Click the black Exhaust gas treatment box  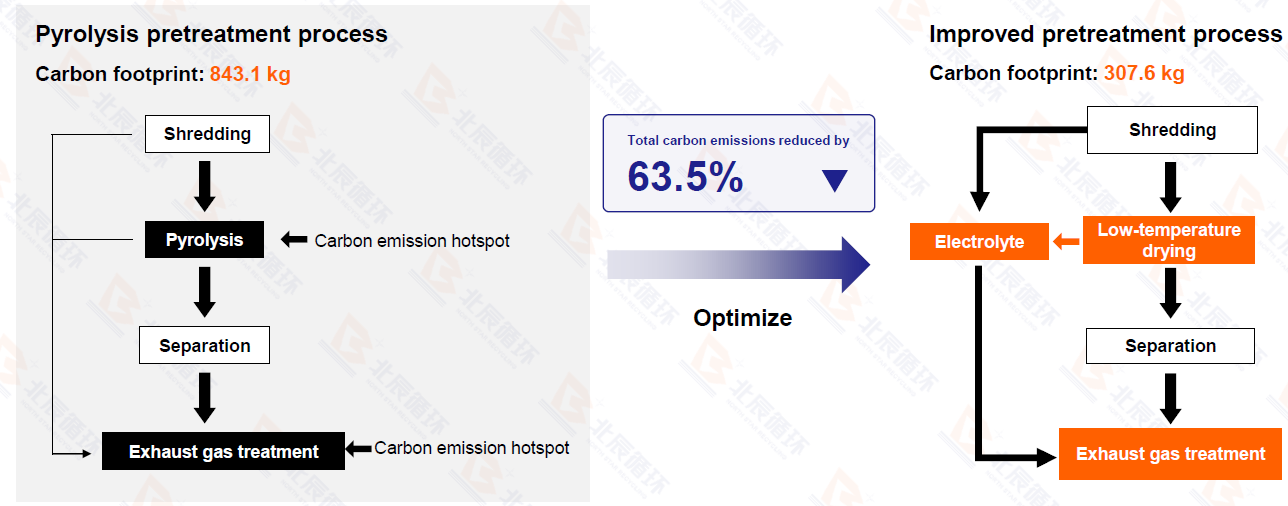click(x=223, y=451)
